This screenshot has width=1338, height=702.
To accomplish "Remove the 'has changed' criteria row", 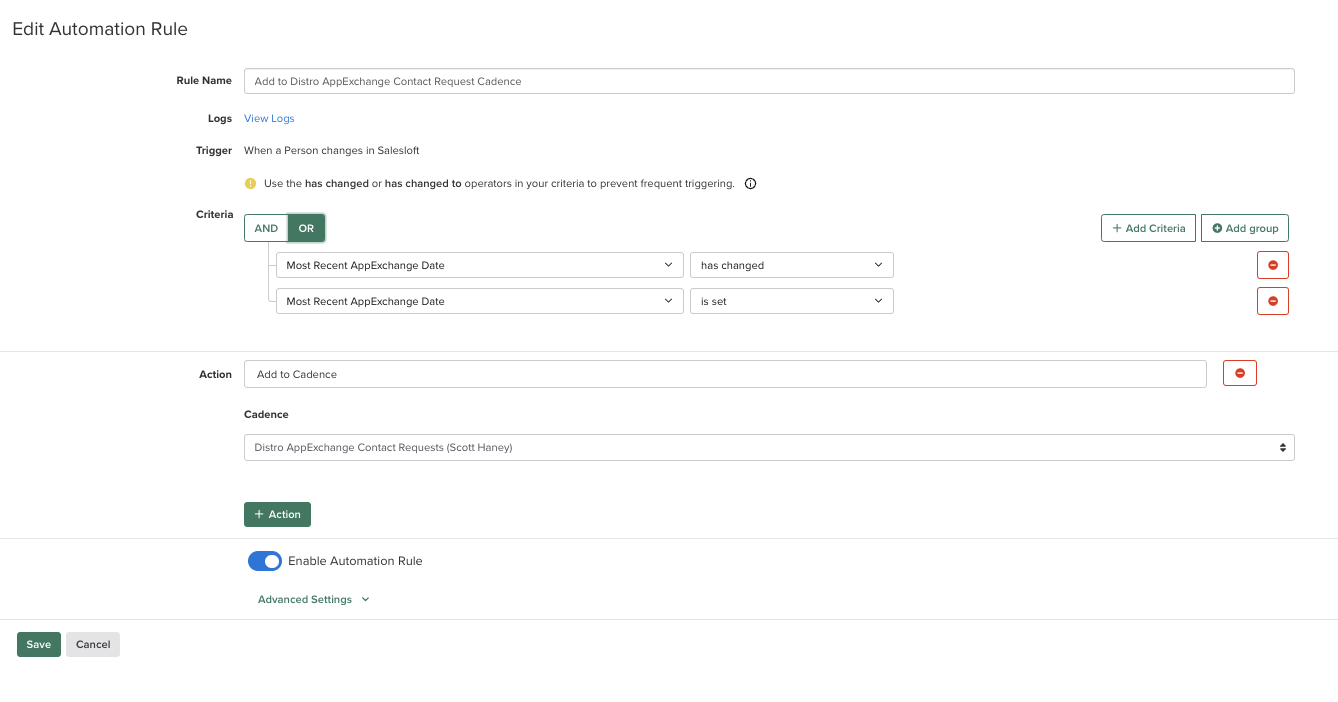I will point(1272,265).
